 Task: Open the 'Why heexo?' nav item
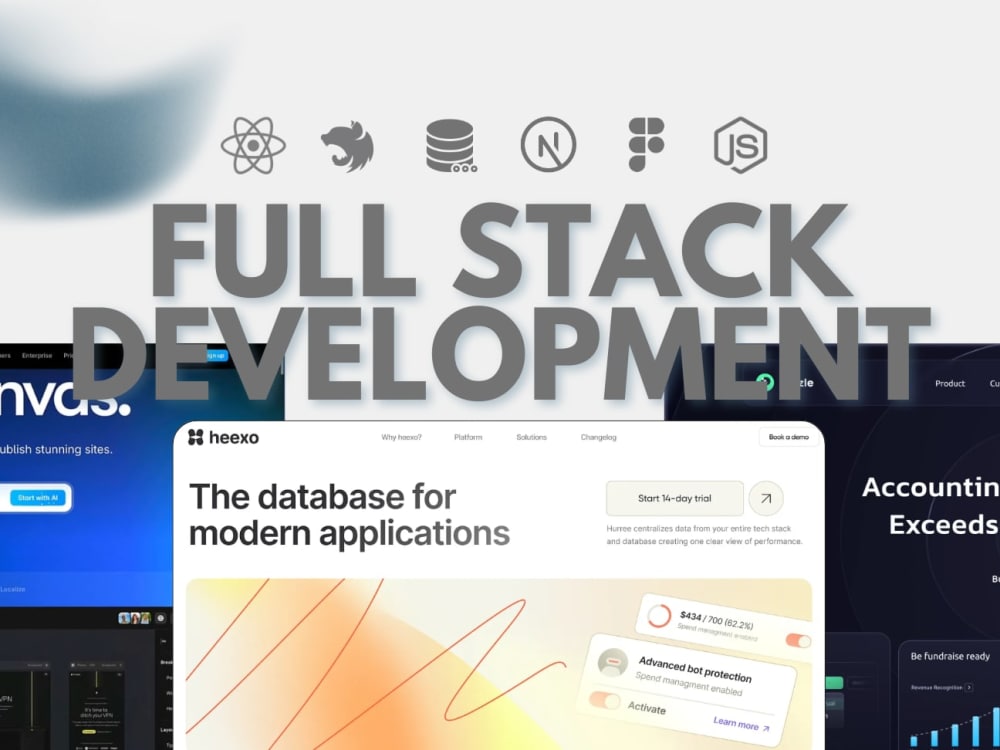401,438
